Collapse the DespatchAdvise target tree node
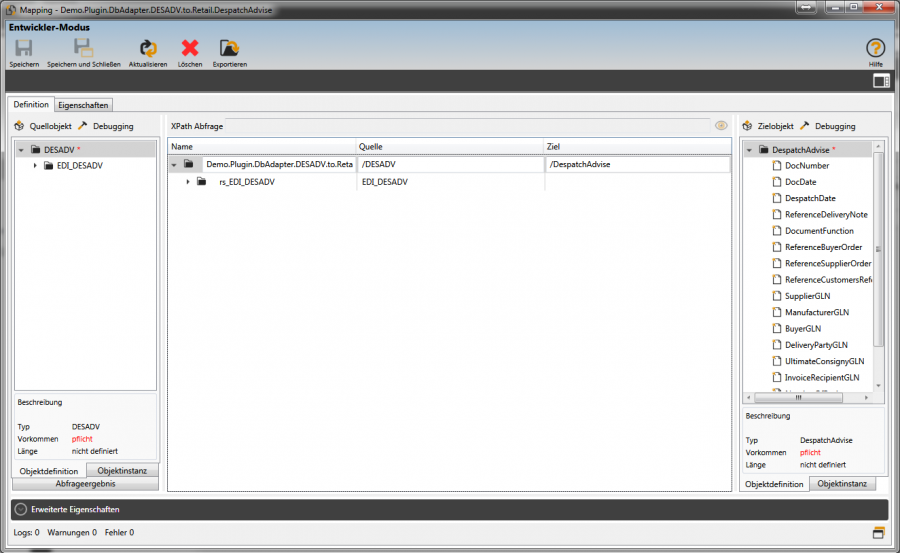This screenshot has height=553, width=900. 749,150
